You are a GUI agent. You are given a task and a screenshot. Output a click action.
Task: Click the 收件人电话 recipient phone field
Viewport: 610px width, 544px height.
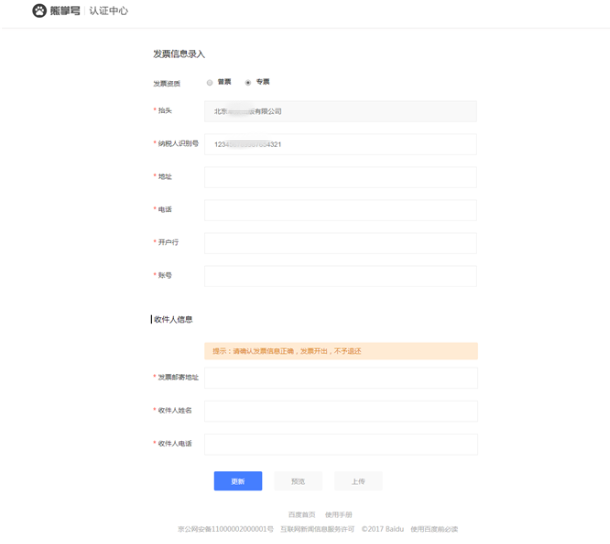click(x=340, y=444)
